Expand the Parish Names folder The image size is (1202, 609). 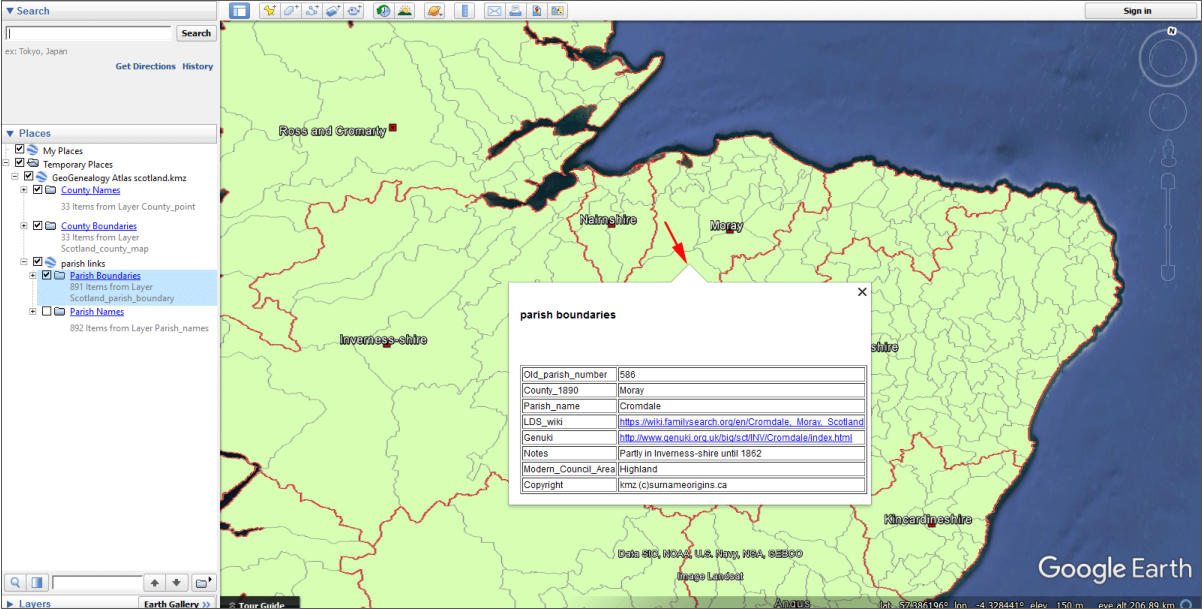point(34,311)
